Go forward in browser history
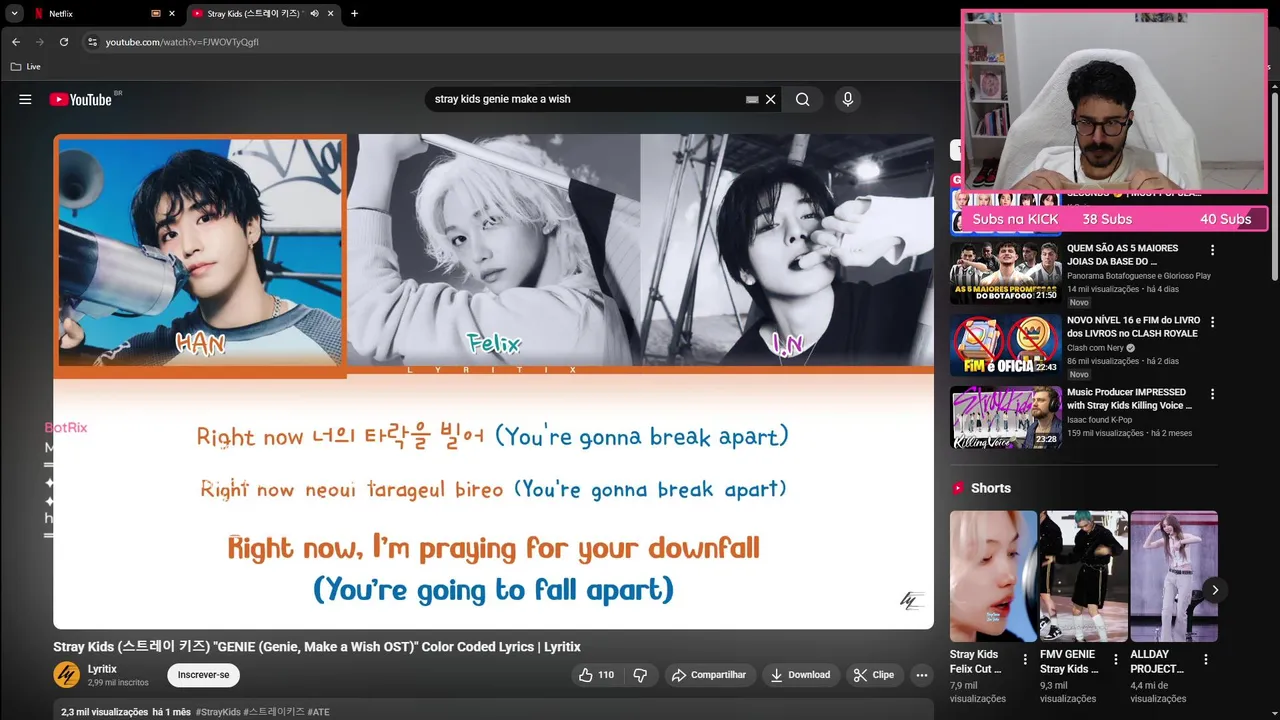 click(x=40, y=42)
